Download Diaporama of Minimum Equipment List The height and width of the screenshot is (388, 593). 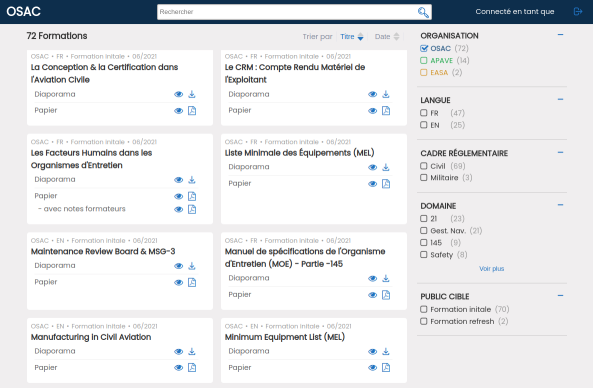(x=386, y=352)
